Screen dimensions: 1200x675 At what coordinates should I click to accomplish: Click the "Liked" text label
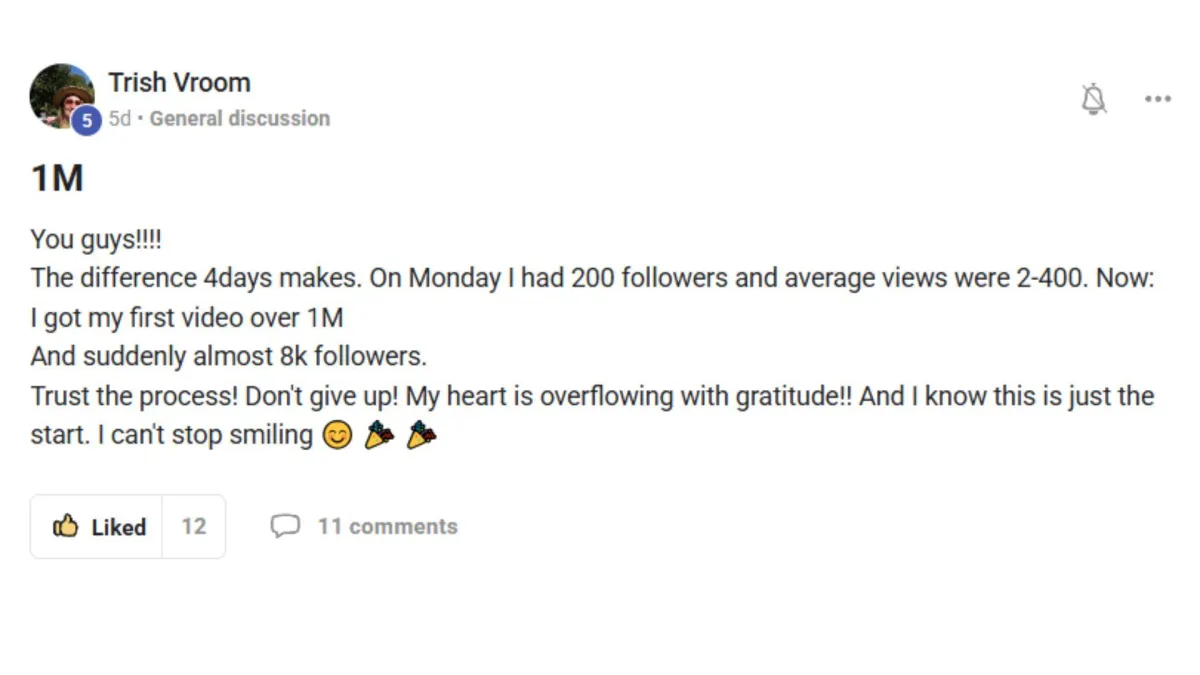(x=118, y=527)
